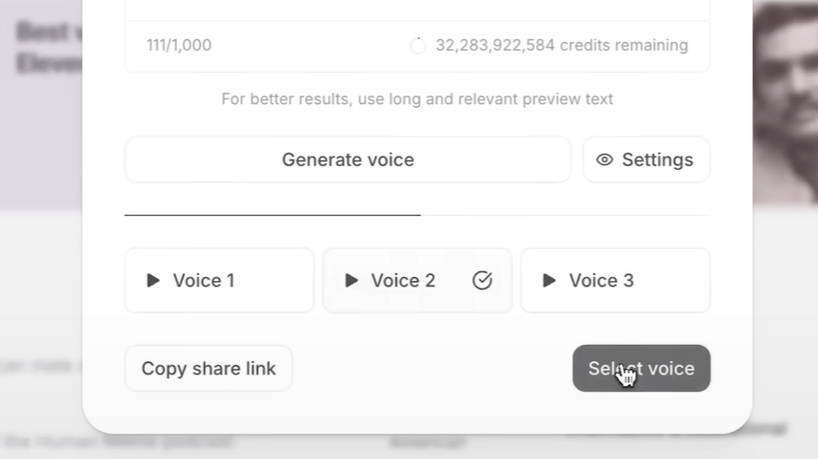The image size is (818, 459).
Task: Click the eye icon beside Settings
Action: (x=604, y=160)
